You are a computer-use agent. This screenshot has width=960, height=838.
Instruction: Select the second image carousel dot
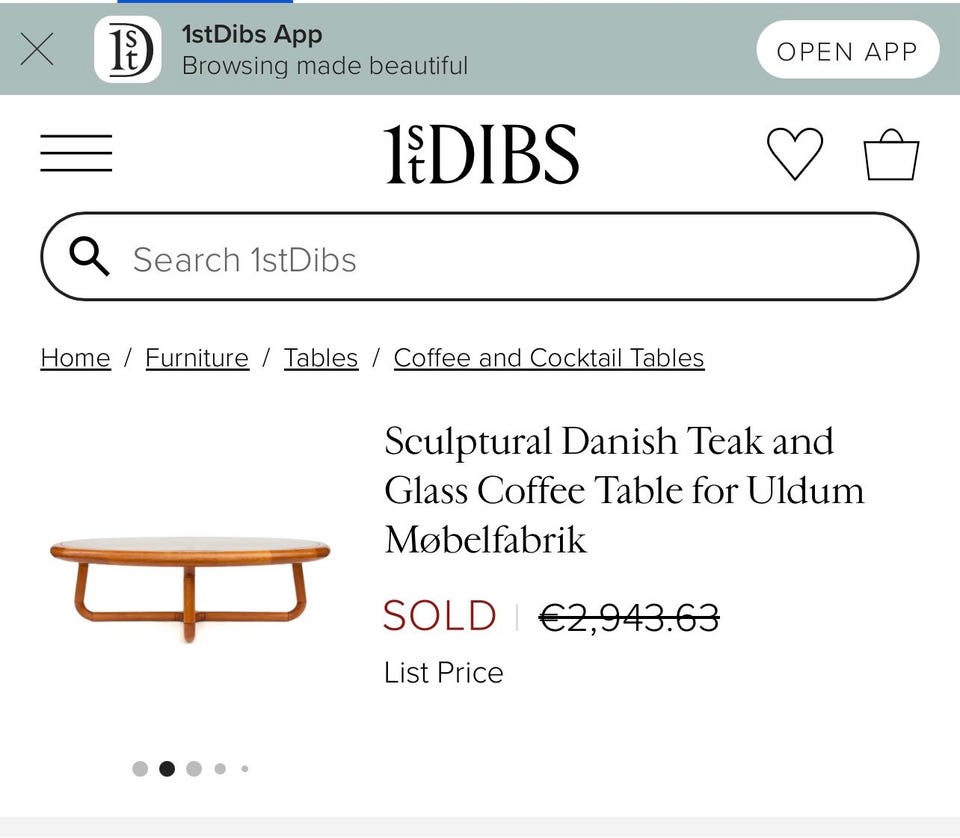coord(167,769)
